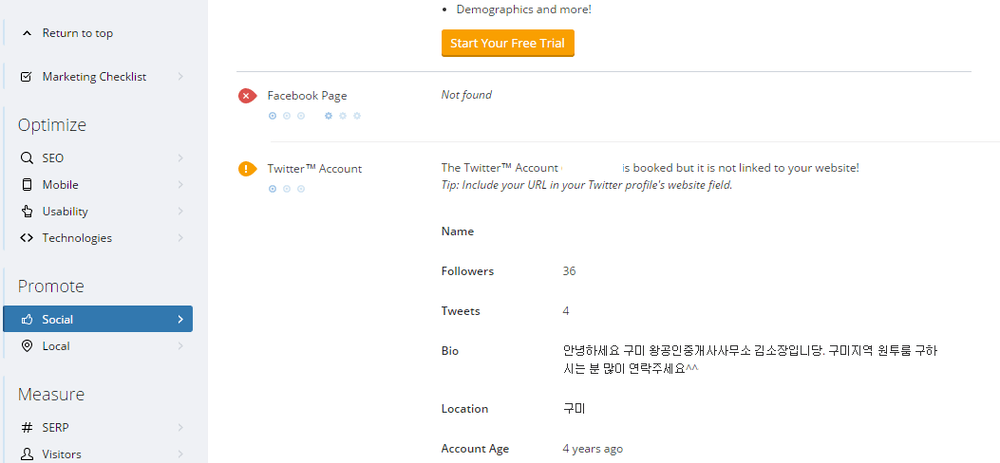This screenshot has height=463, width=1000.
Task: Expand the SEO section chevron
Action: click(x=180, y=158)
